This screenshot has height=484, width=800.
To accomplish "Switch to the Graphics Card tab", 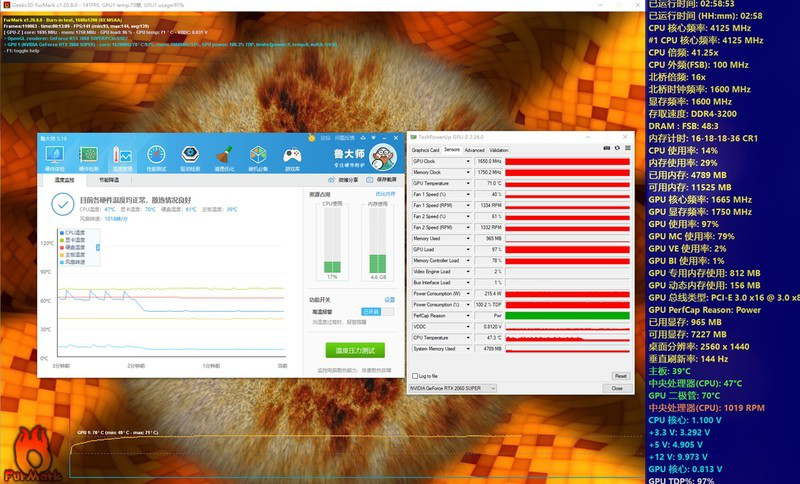I will pyautogui.click(x=426, y=150).
